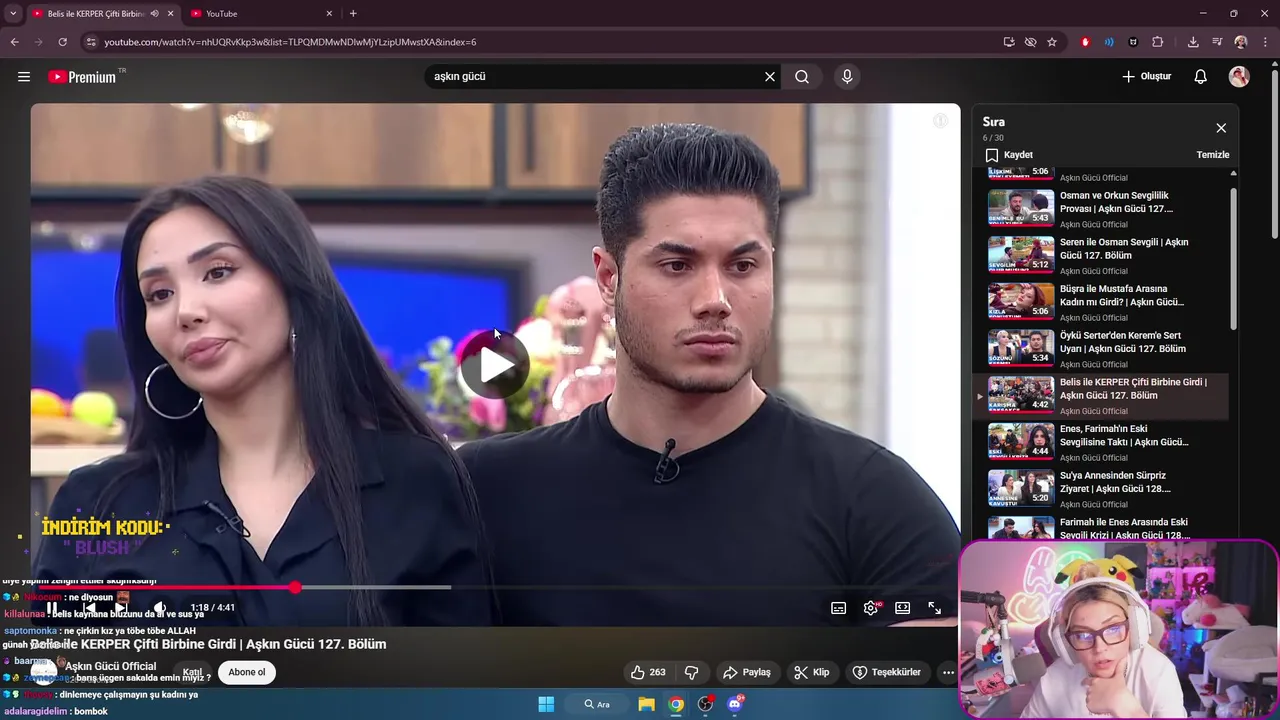The width and height of the screenshot is (1280, 720).
Task: Dislike the video
Action: (x=691, y=673)
